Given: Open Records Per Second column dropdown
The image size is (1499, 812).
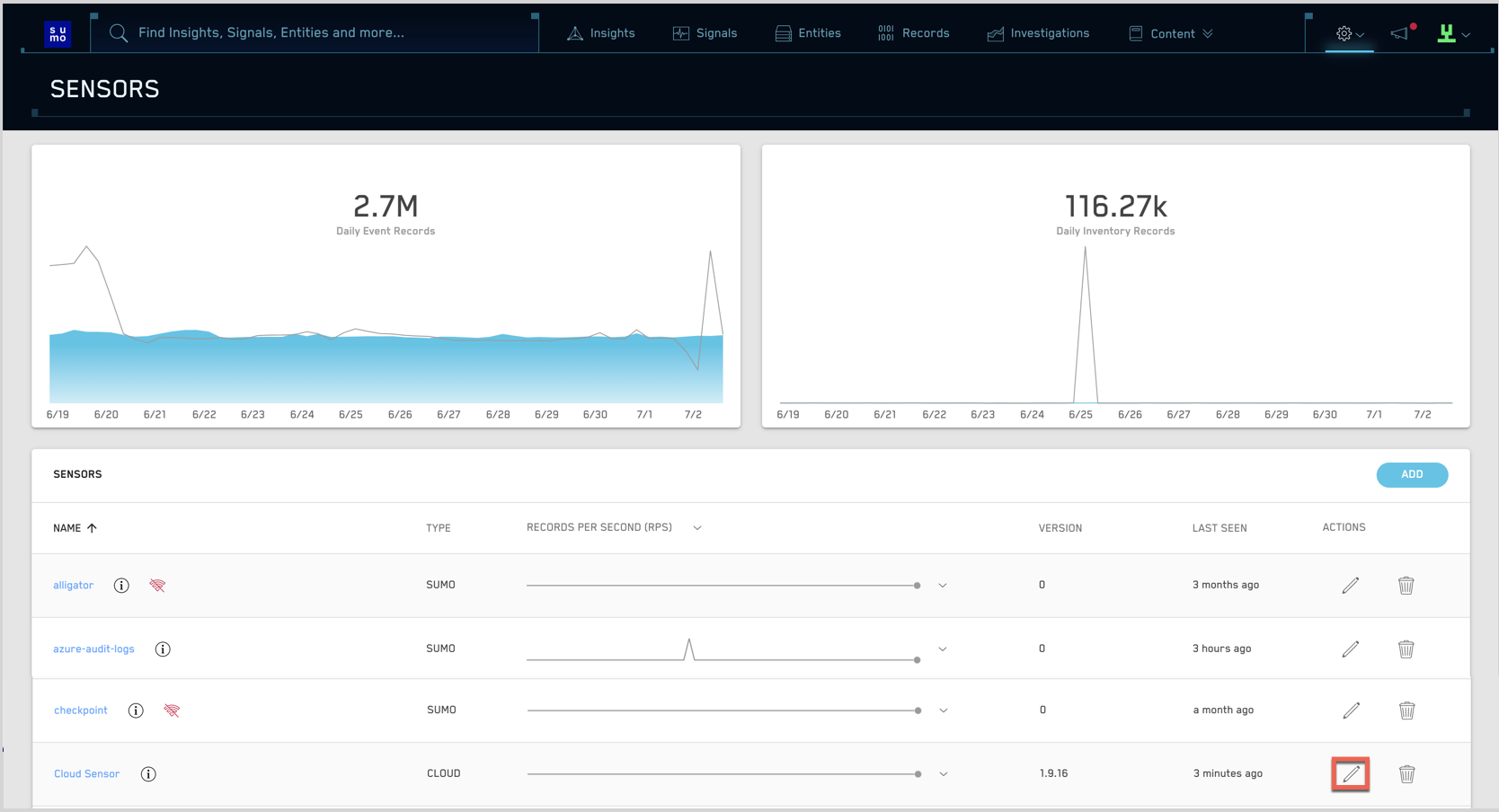Looking at the screenshot, I should click(697, 528).
